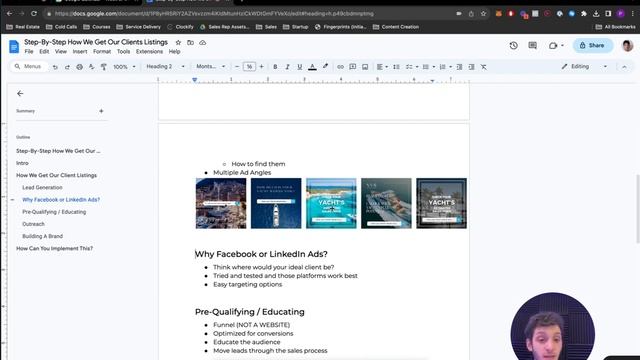Viewport: 640px width, 360px height.
Task: Click the Print icon in the toolbar
Action: tap(80, 67)
